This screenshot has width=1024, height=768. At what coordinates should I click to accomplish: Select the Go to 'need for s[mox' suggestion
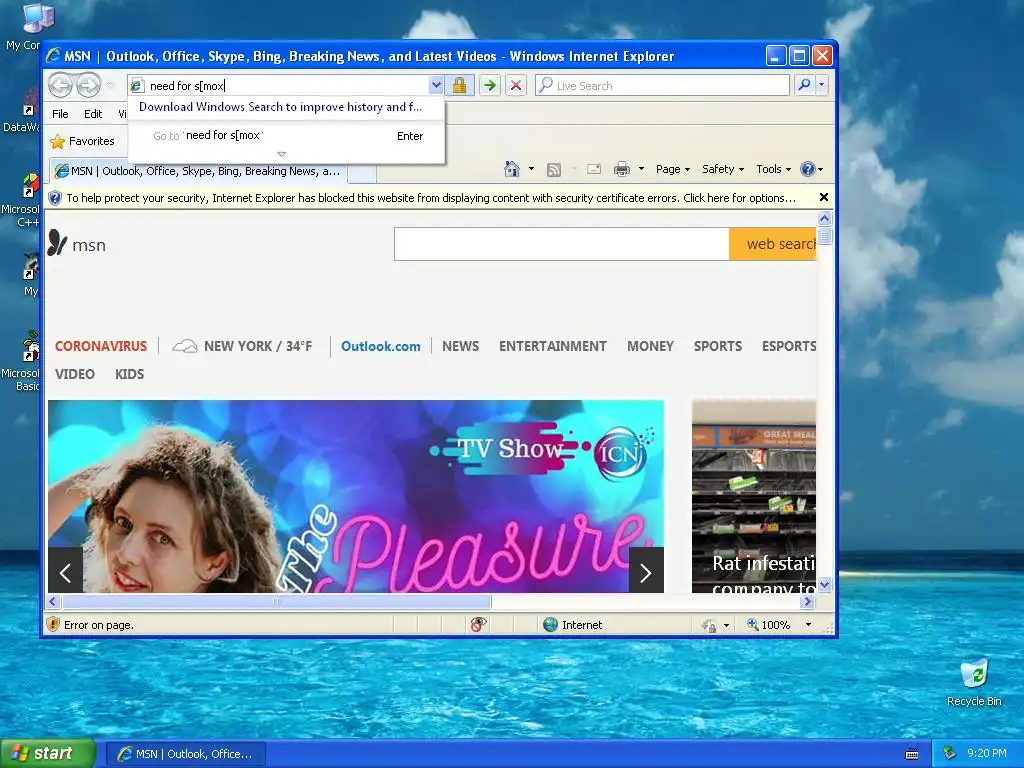286,136
